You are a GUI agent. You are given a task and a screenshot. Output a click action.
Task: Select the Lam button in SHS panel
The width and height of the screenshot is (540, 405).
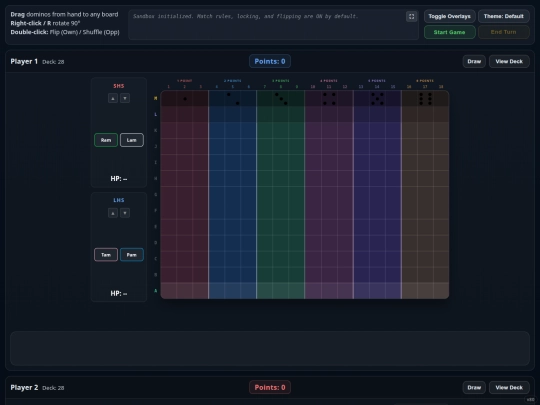(x=132, y=140)
